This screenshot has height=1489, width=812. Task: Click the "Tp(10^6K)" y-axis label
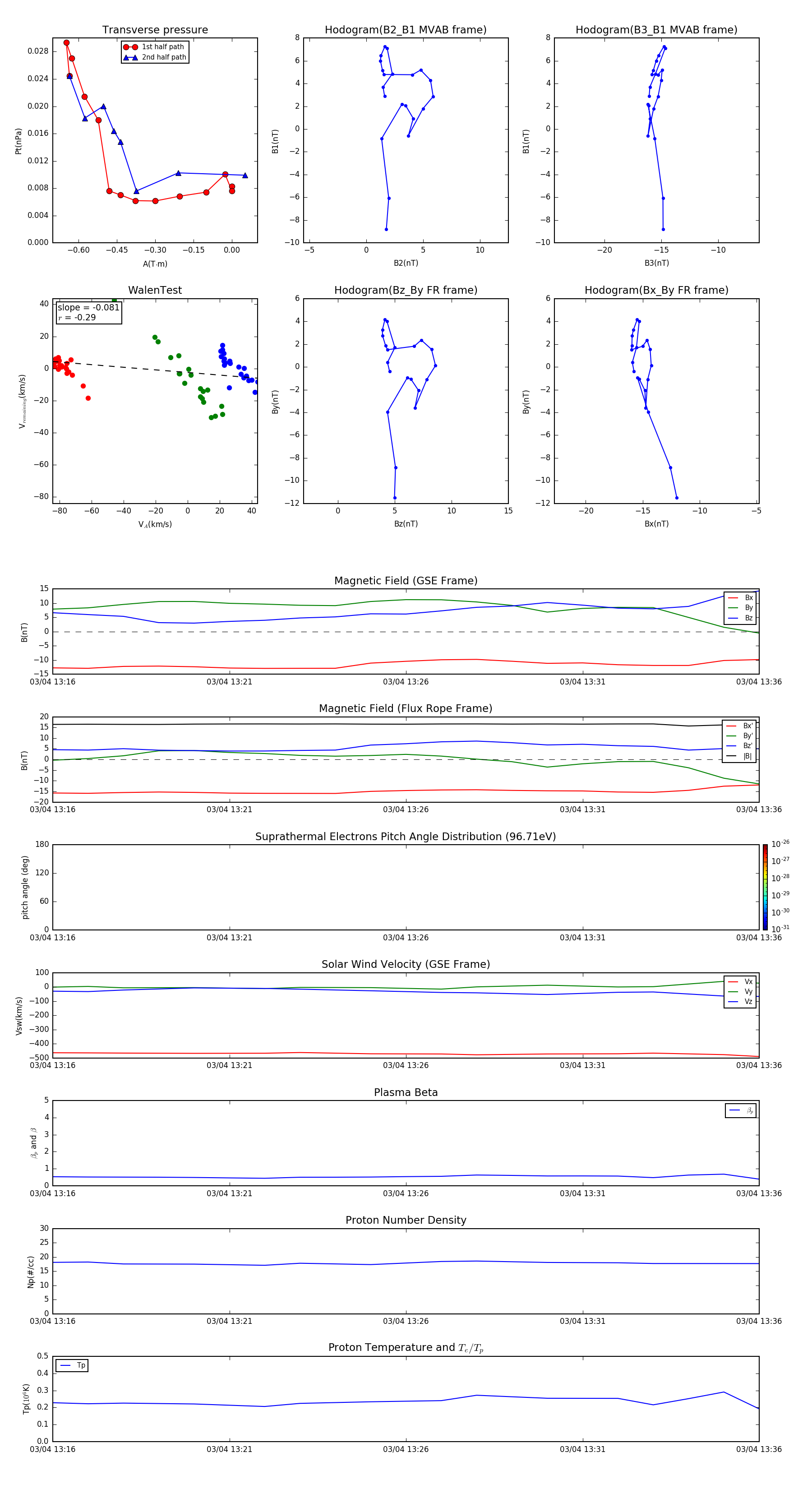(26, 1398)
